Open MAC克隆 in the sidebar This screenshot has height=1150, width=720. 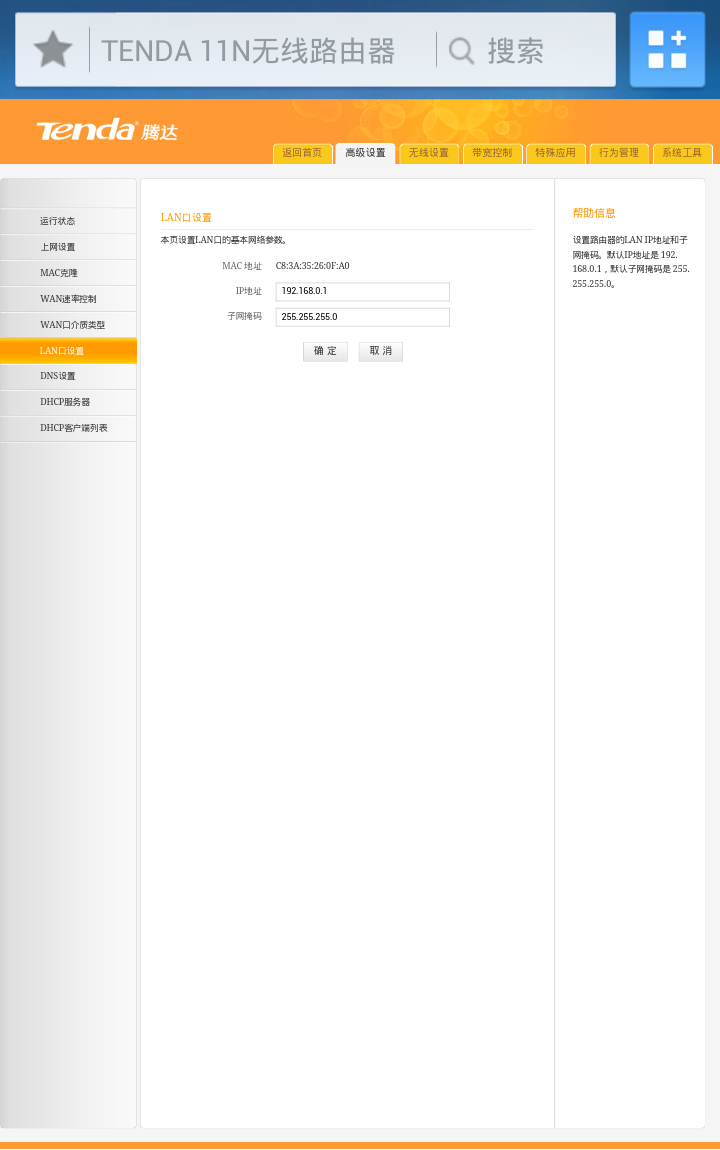68,273
